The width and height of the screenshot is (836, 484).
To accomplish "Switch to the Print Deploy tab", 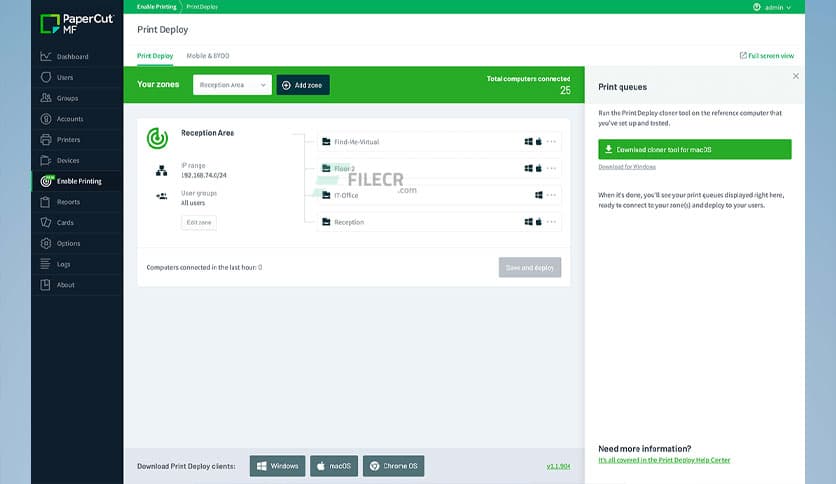I will click(x=155, y=55).
